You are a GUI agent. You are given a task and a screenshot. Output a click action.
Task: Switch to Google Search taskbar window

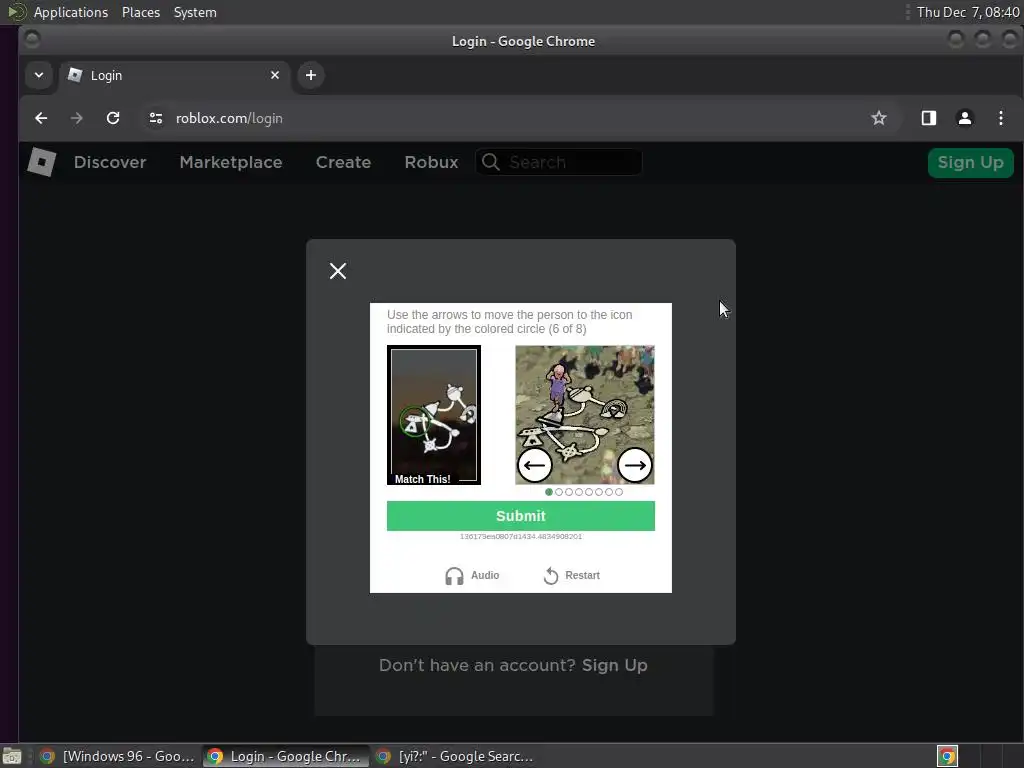tap(456, 756)
